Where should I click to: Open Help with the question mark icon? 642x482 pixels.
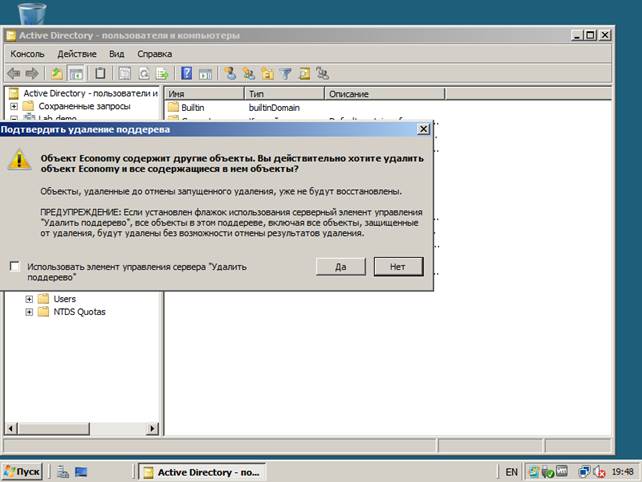tap(186, 74)
